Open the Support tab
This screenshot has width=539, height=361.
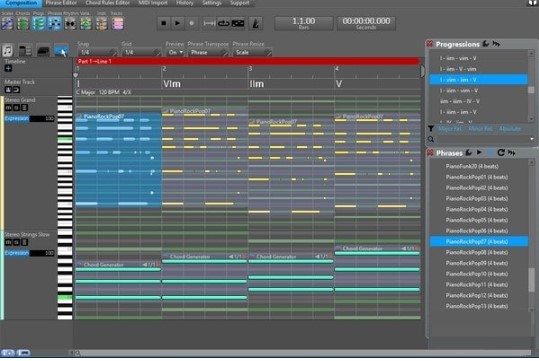240,3
